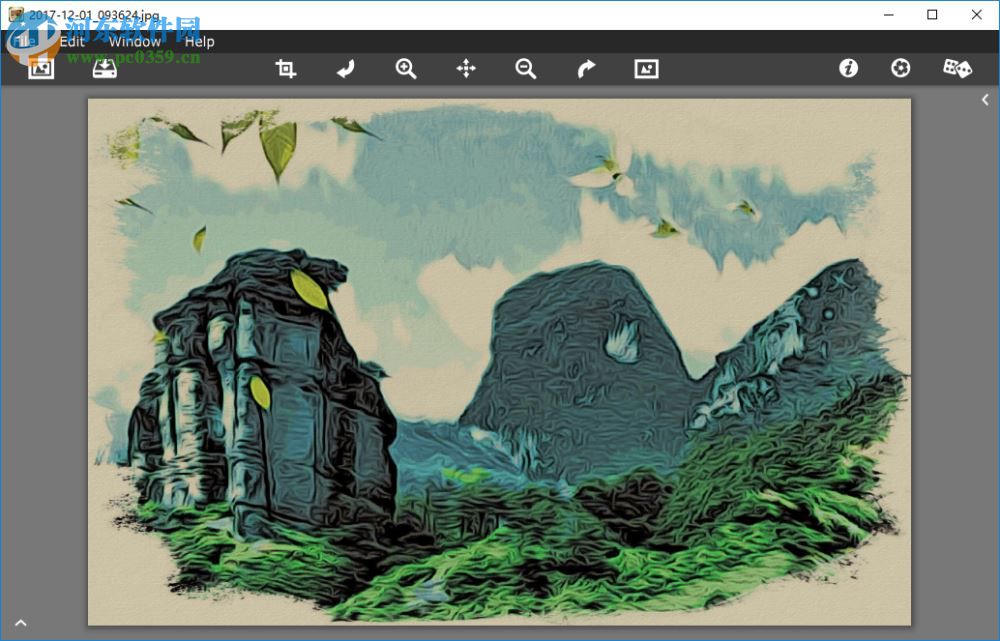Open the Edit menu
Image resolution: width=1000 pixels, height=641 pixels.
[70, 41]
